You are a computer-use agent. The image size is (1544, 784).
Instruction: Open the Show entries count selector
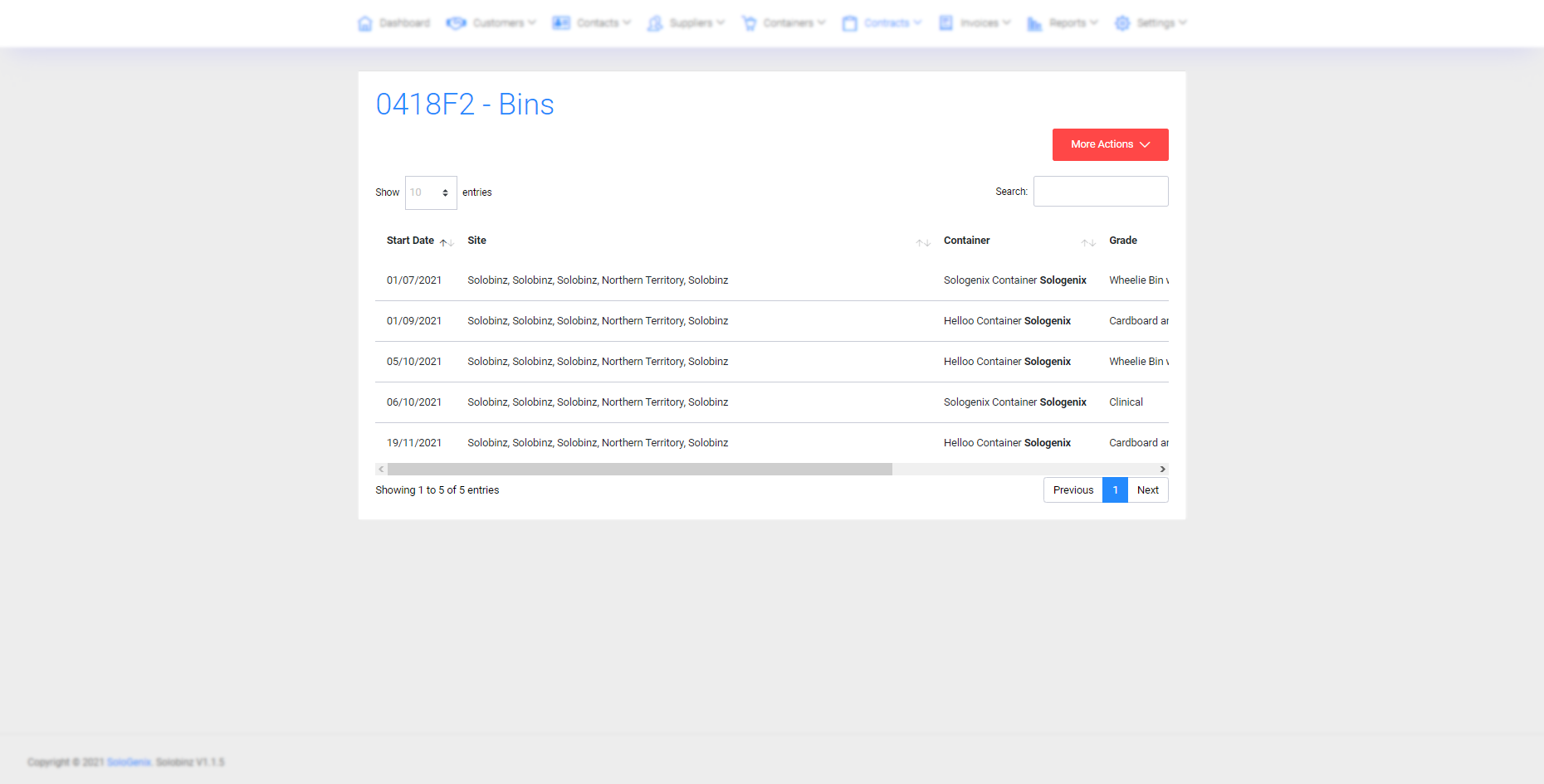click(430, 192)
